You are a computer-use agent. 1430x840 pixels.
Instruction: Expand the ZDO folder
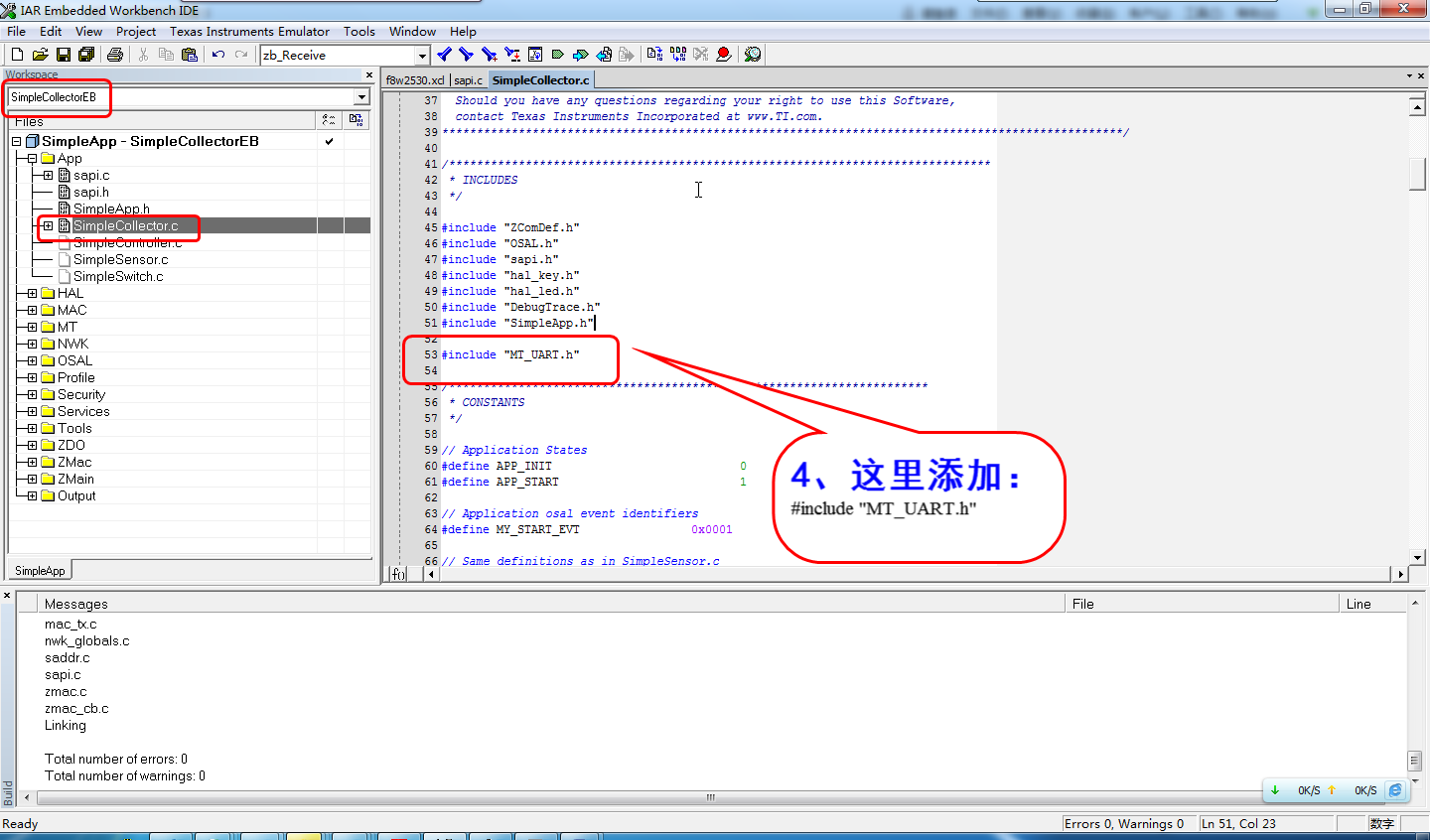pos(33,446)
